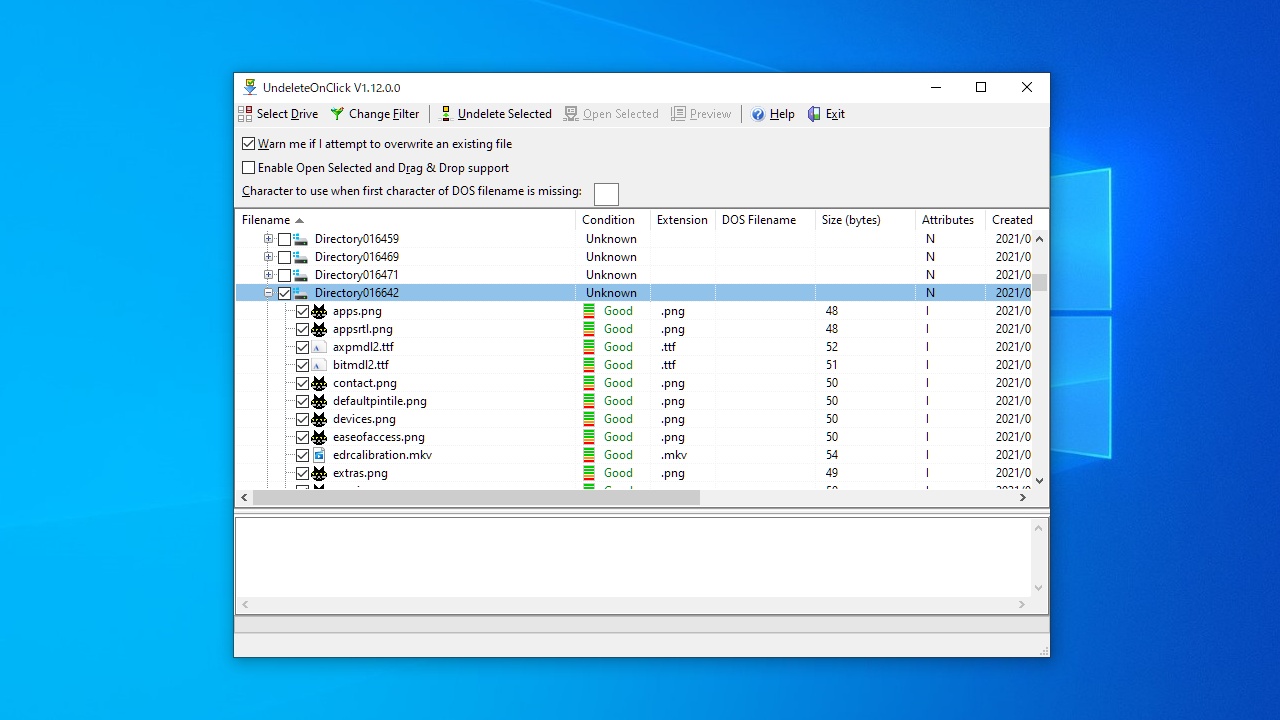The height and width of the screenshot is (720, 1280).
Task: Click the Select Drive button label
Action: 287,114
